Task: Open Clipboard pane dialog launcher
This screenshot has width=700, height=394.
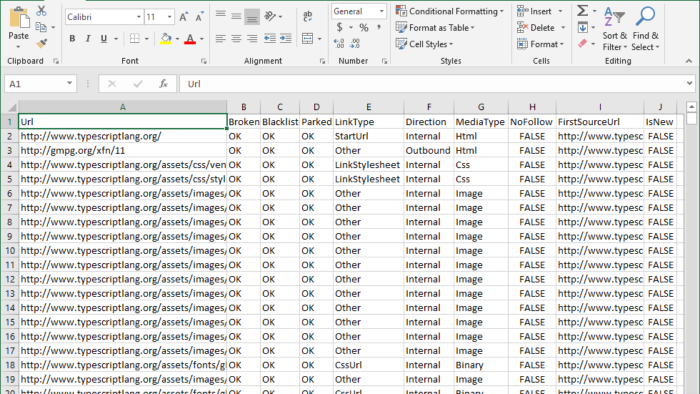Action: coord(56,61)
